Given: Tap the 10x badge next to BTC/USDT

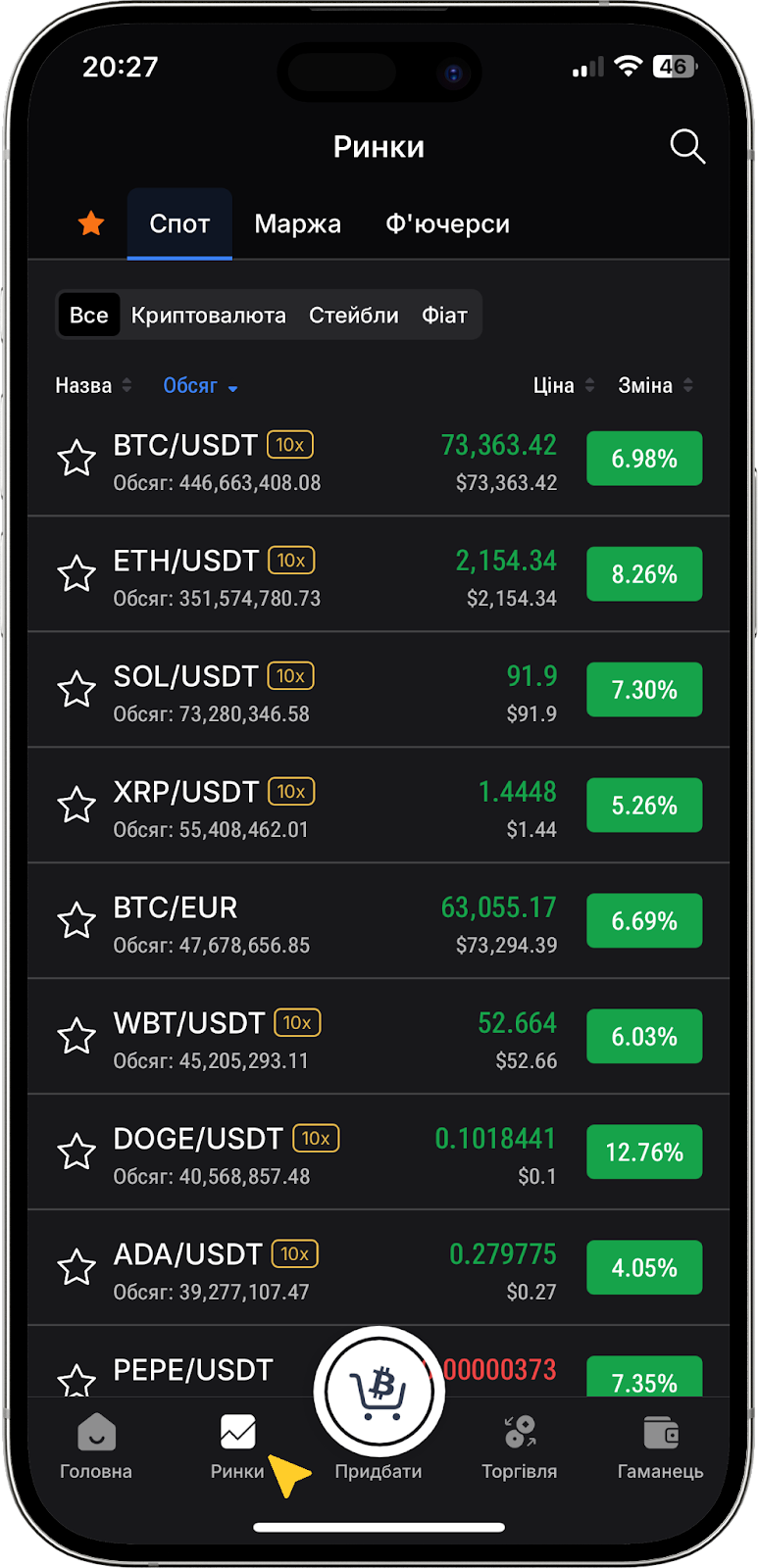Looking at the screenshot, I should tap(290, 445).
